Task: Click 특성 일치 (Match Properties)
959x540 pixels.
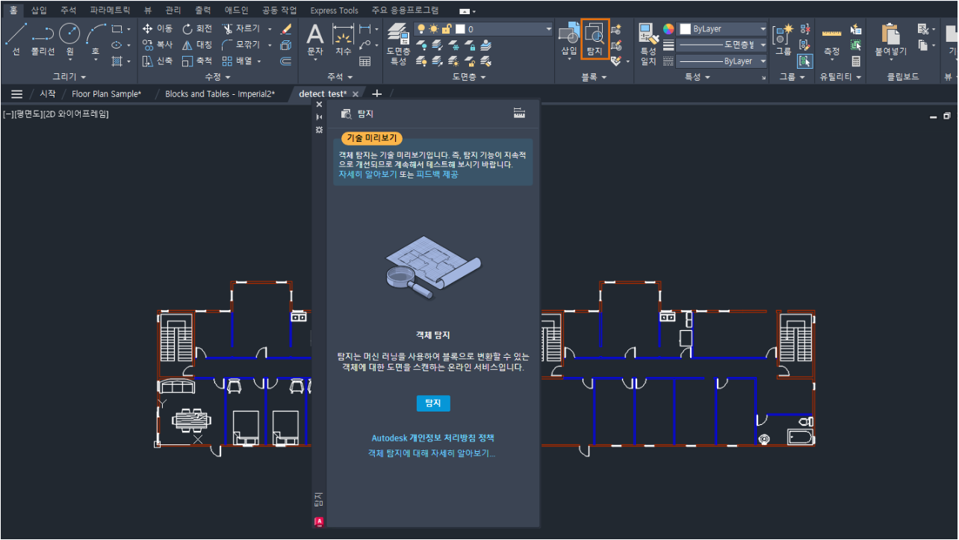Action: [648, 44]
